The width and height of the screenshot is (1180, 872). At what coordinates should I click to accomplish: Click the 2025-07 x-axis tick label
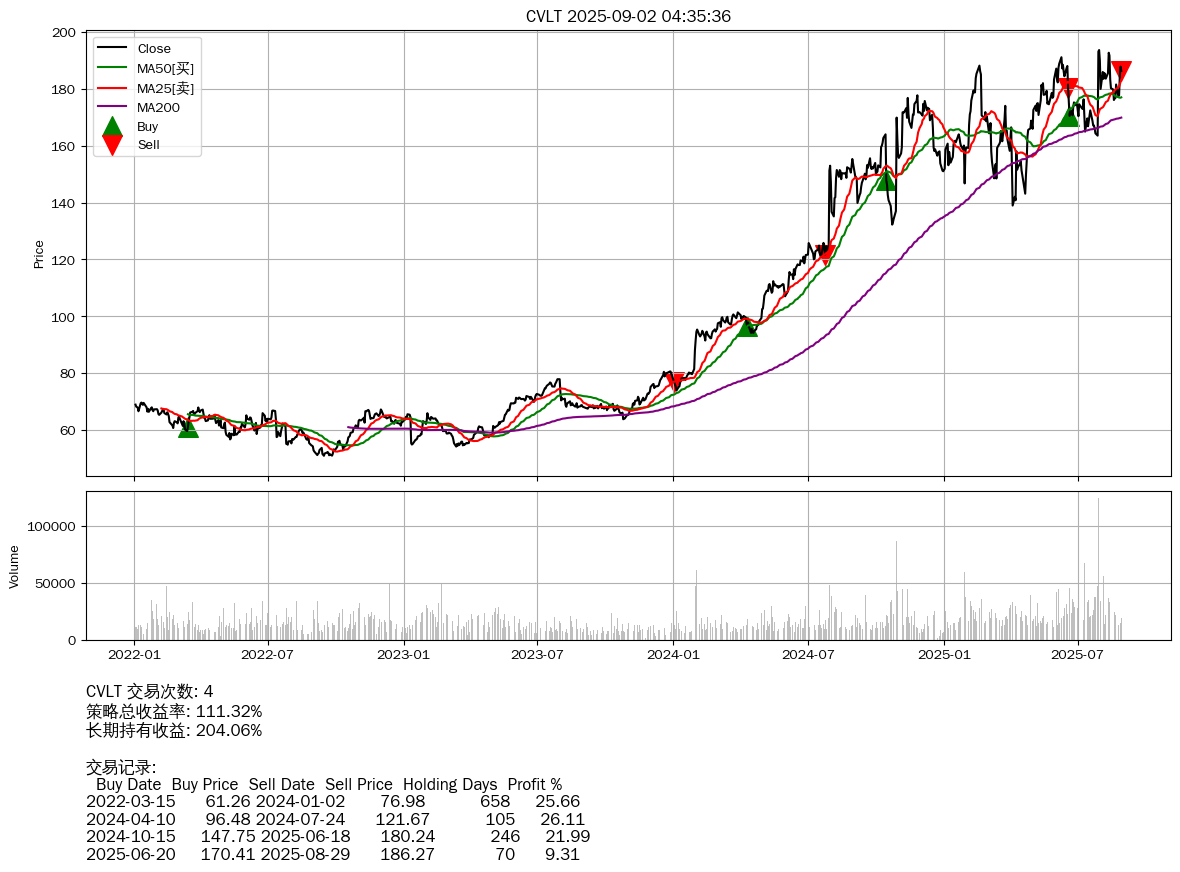(1078, 655)
